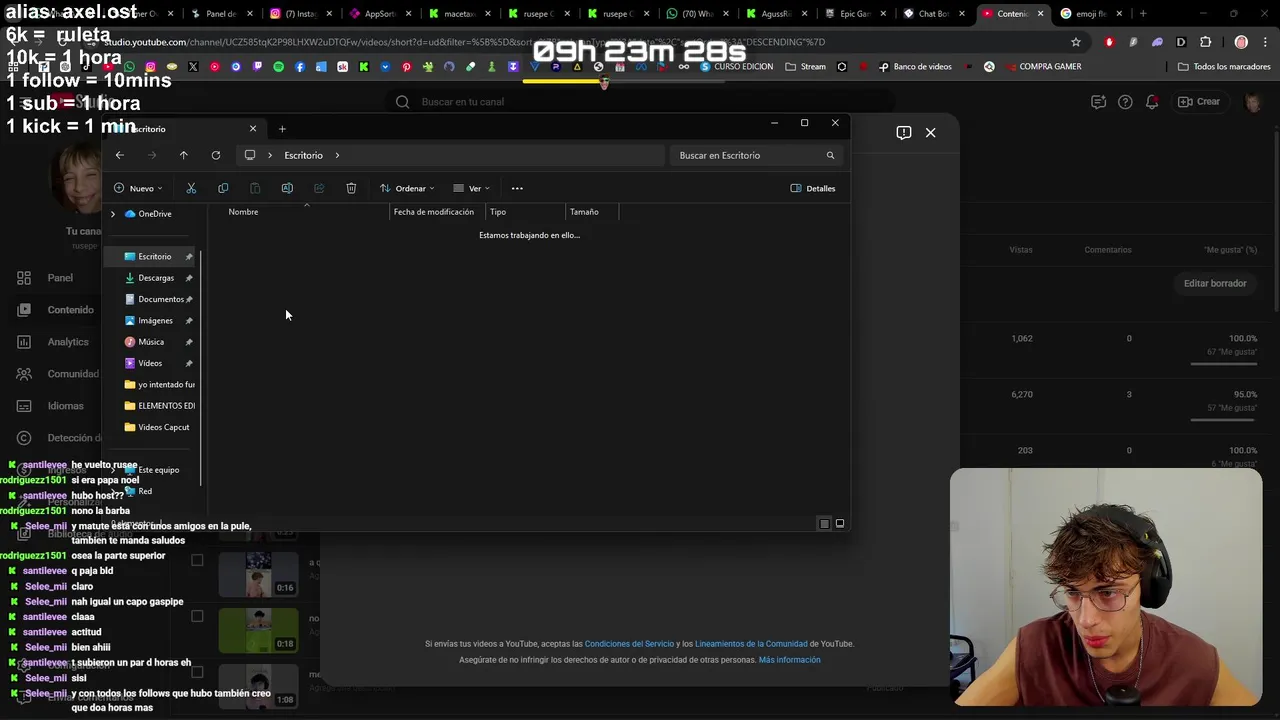Open the Ver view dropdown

pos(471,188)
